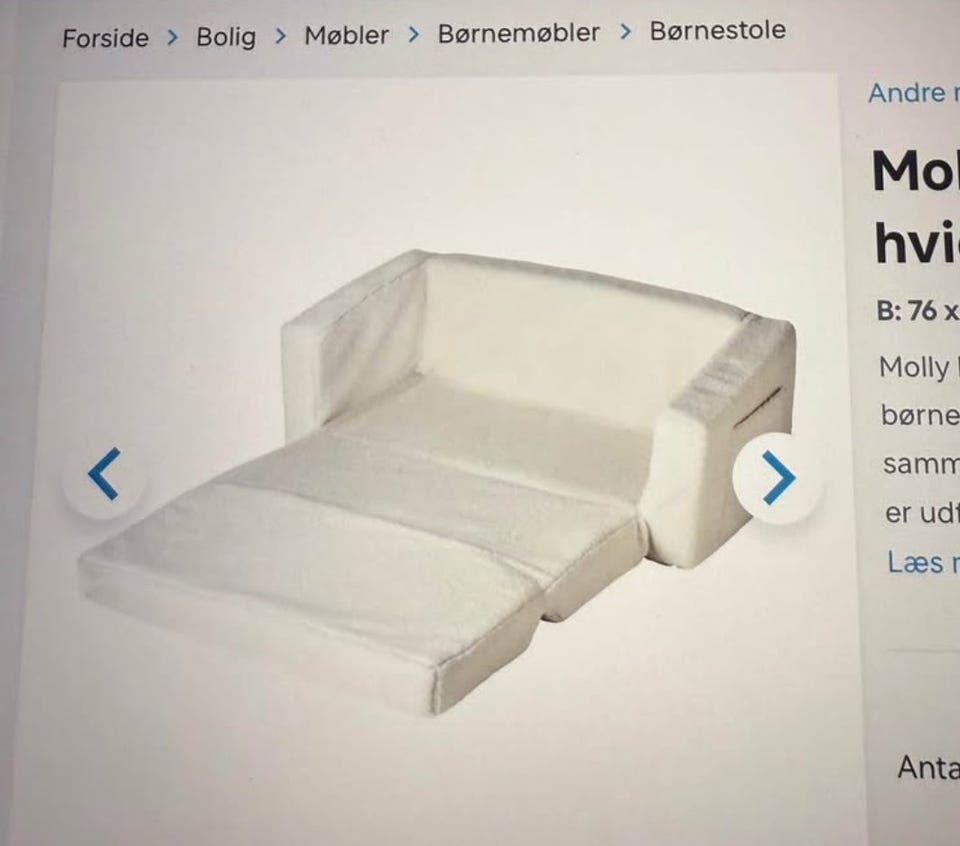Screen dimensions: 960x846
Task: Open the Børnemøbler breadcrumb category
Action: (519, 33)
